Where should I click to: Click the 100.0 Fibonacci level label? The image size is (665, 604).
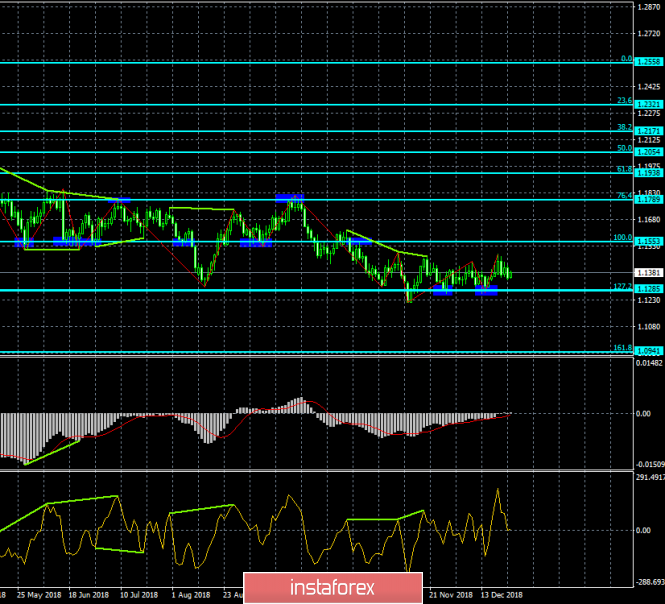[623, 238]
